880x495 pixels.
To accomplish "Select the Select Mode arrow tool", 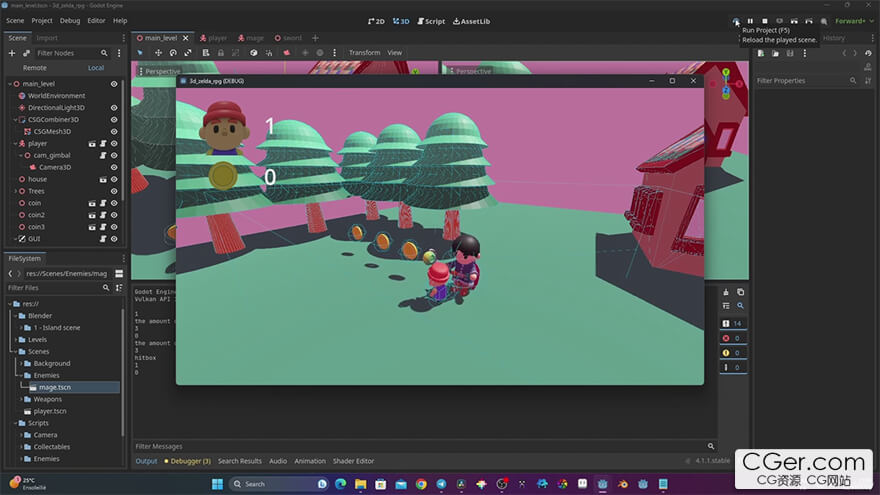I will click(140, 53).
